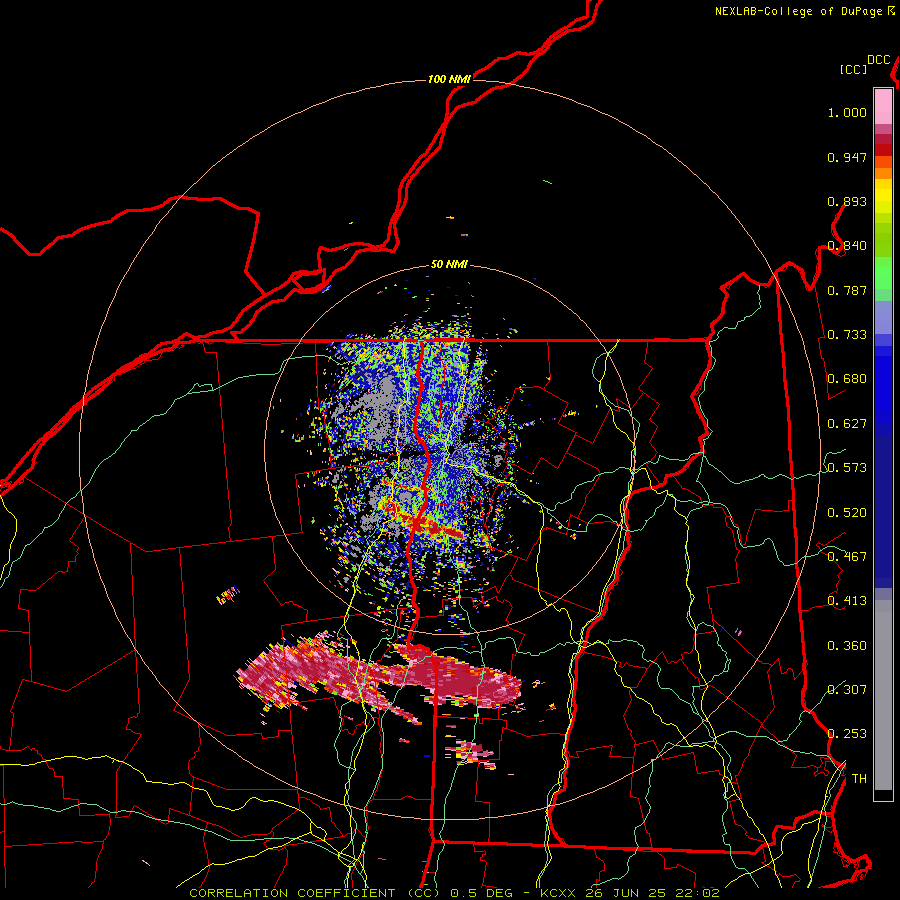Screen dimensions: 900x900
Task: Select the 0.947 legend value
Action: pos(847,157)
